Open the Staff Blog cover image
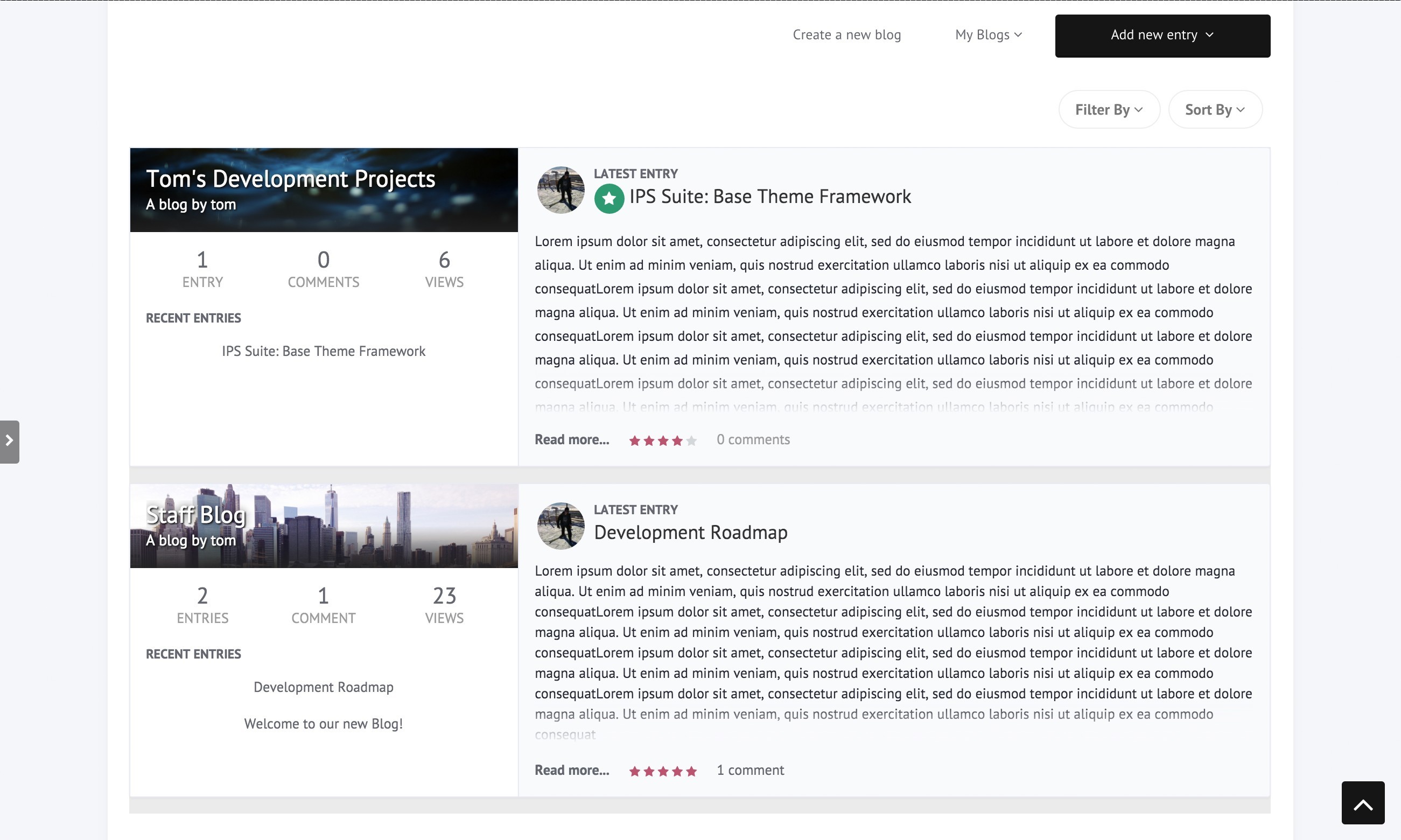The width and height of the screenshot is (1401, 840). click(324, 526)
